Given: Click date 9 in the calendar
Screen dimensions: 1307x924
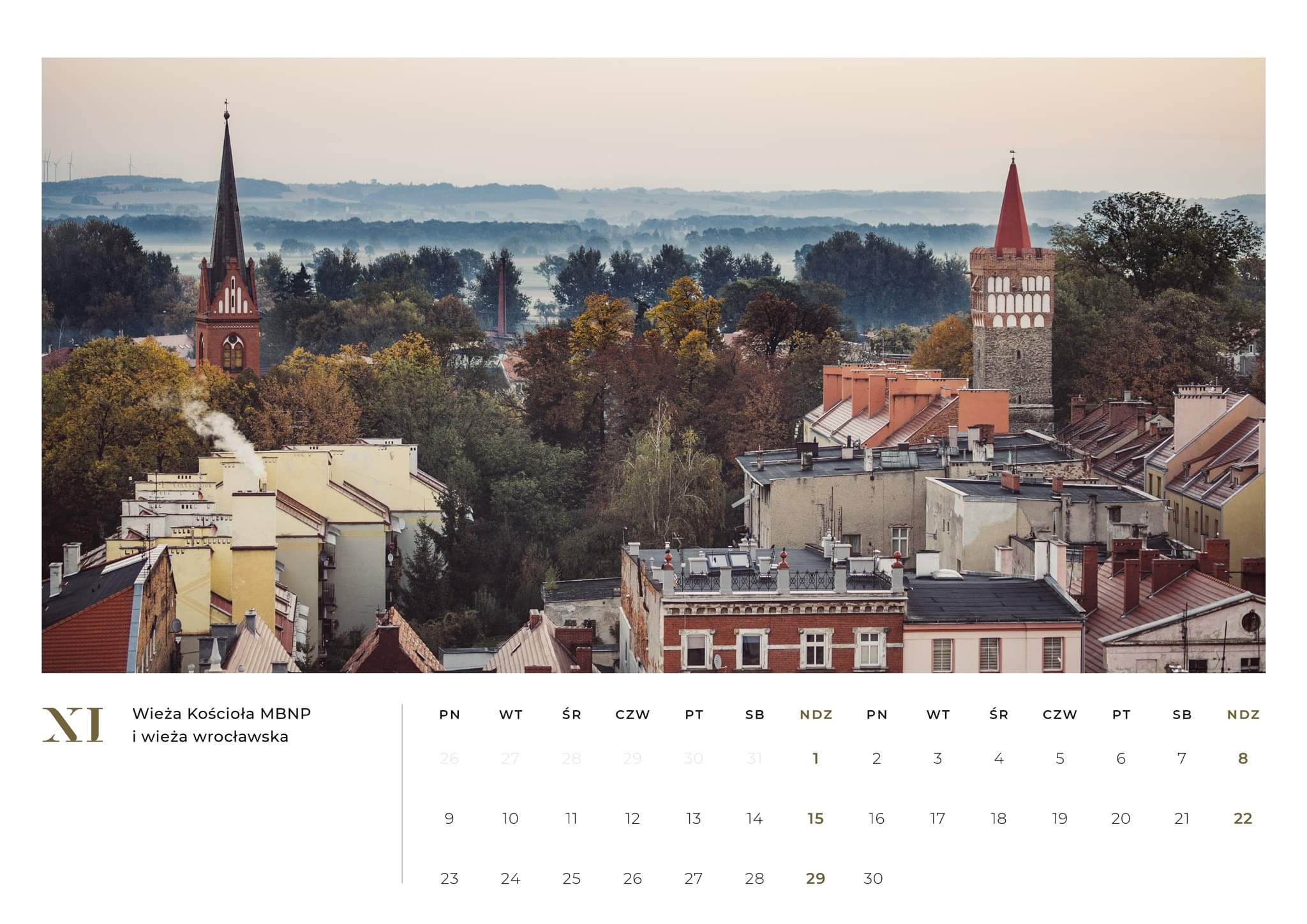Looking at the screenshot, I should [449, 818].
